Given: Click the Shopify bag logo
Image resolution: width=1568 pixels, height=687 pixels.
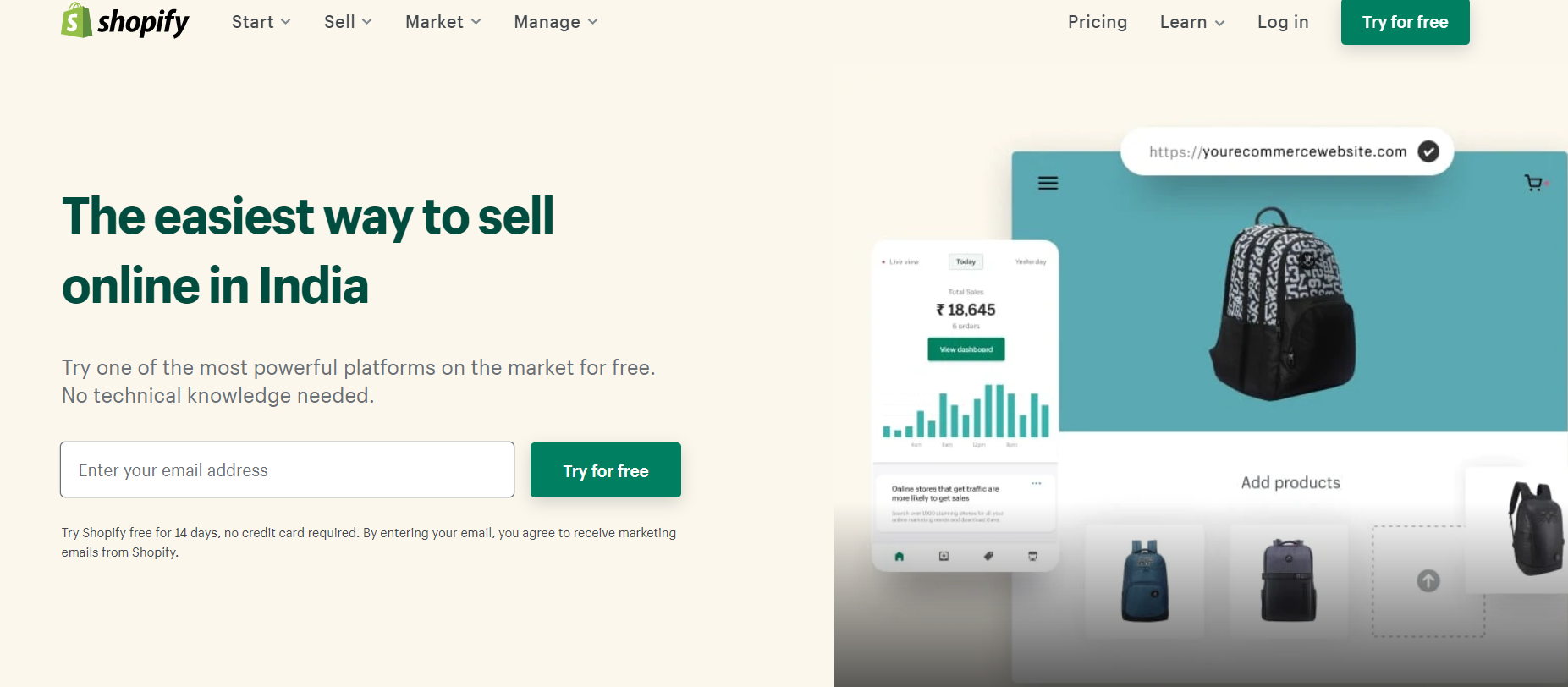Looking at the screenshot, I should tap(76, 20).
